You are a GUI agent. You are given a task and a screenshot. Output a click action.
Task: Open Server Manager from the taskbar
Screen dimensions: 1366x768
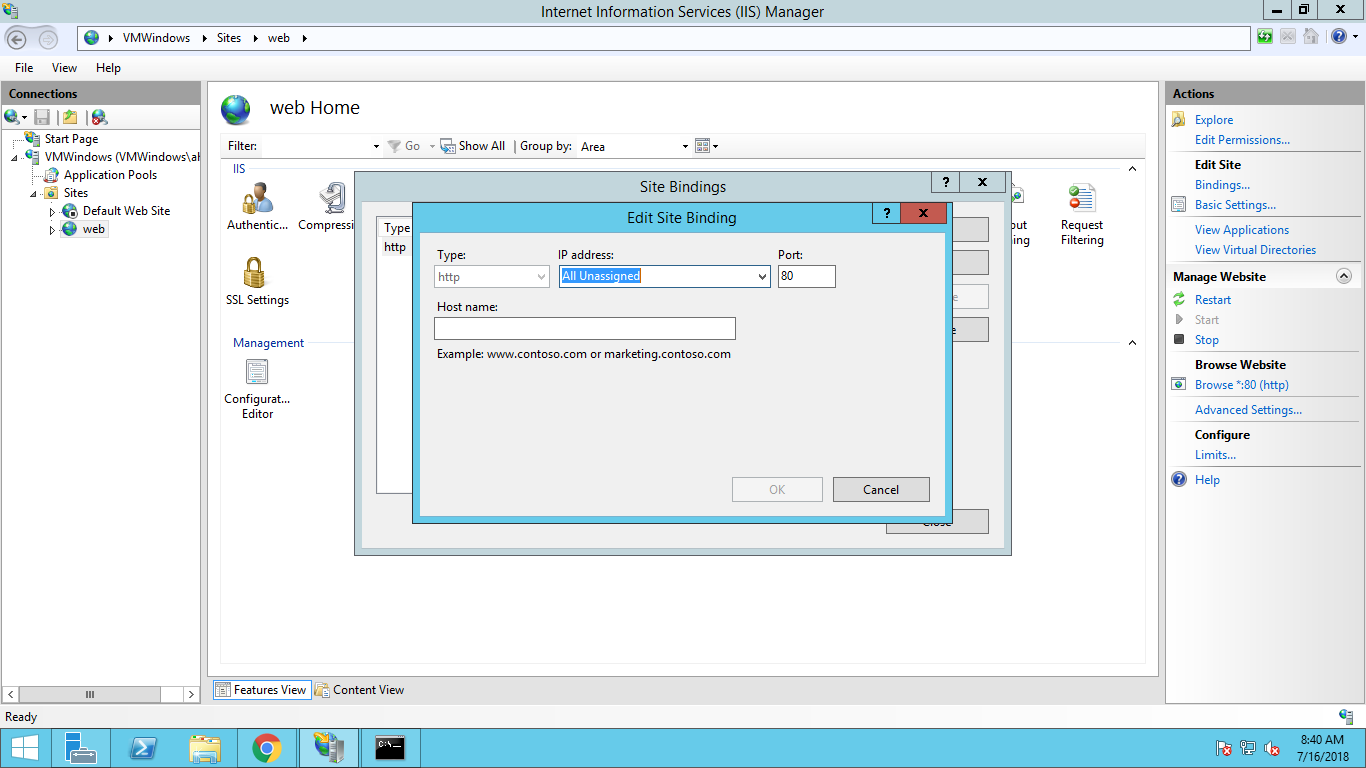point(80,748)
